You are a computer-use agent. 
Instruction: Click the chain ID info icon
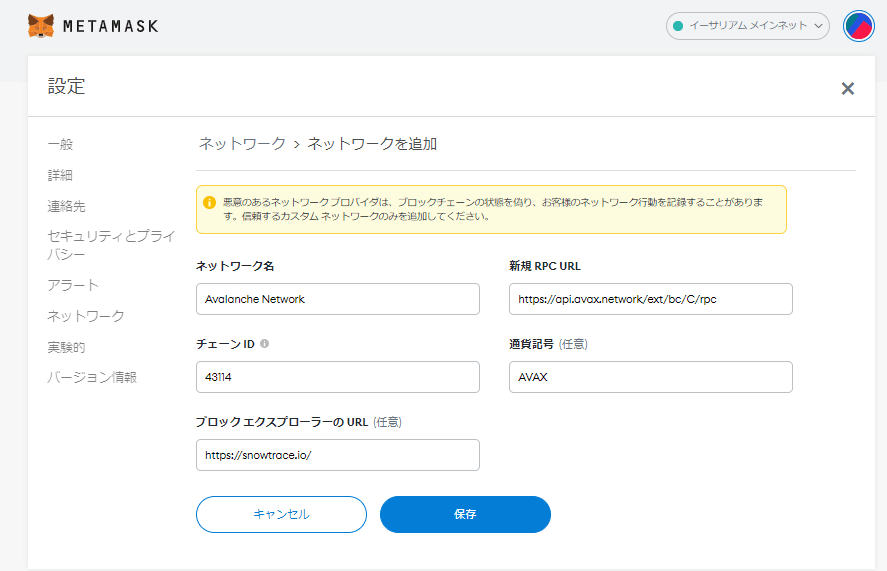tap(264, 344)
